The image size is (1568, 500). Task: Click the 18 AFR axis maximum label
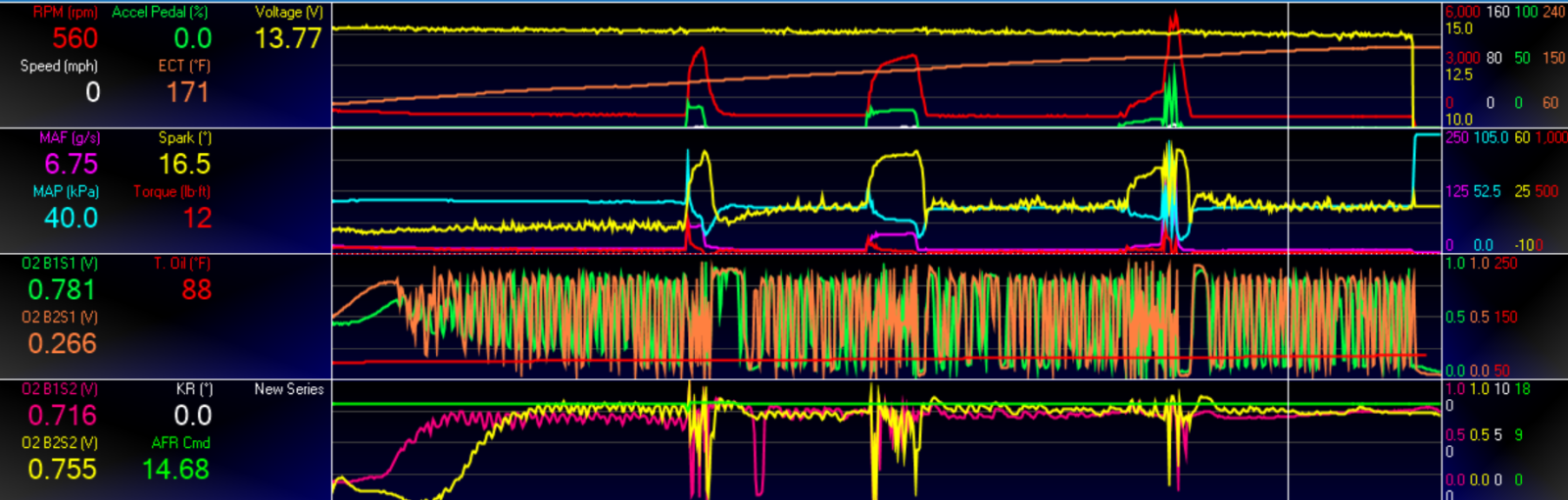[1522, 389]
